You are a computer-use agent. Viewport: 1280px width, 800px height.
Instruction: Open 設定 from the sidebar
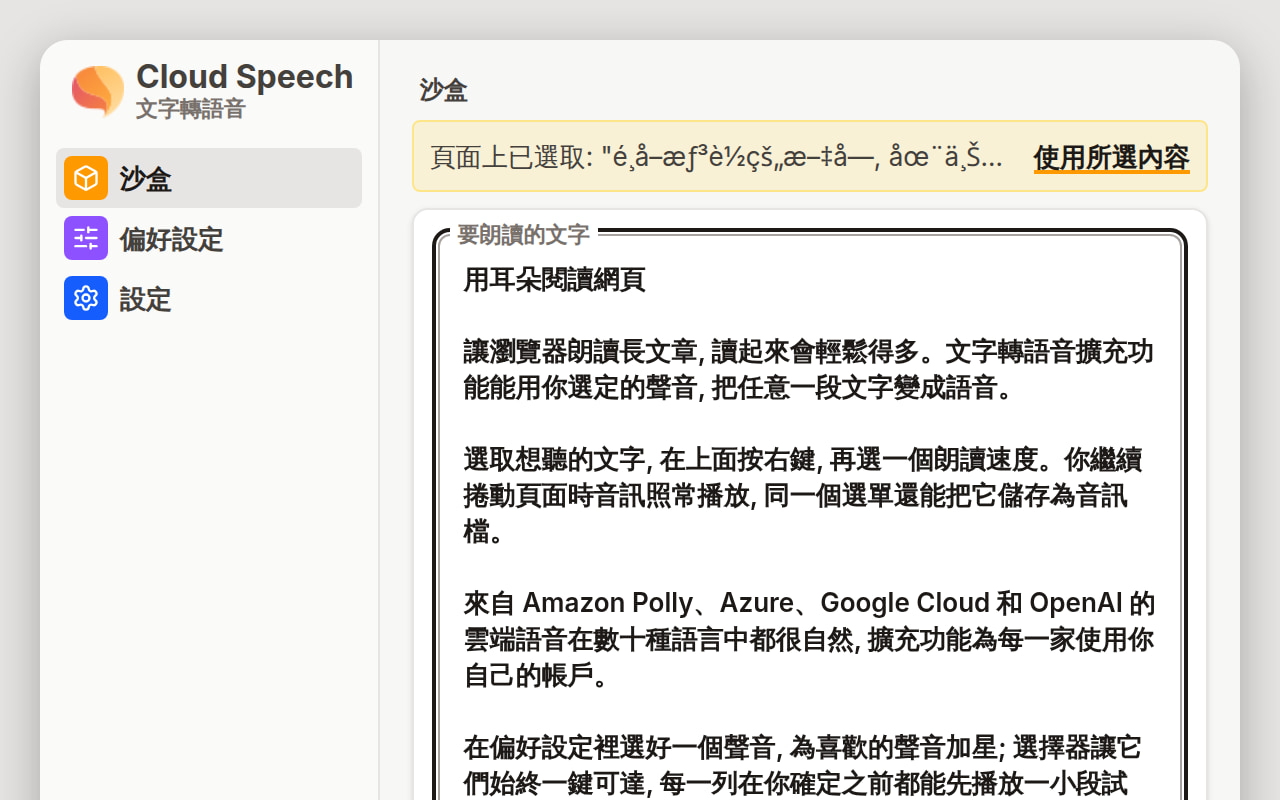pyautogui.click(x=209, y=298)
